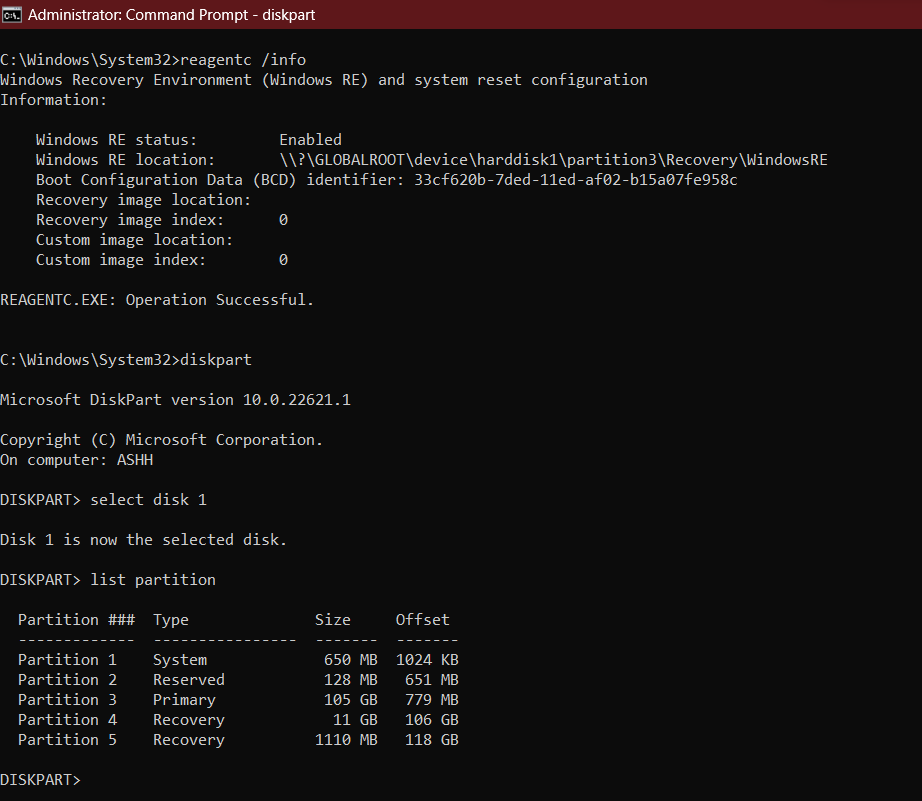Click the "Type" column header
Screen dimensions: 922x801
171,620
